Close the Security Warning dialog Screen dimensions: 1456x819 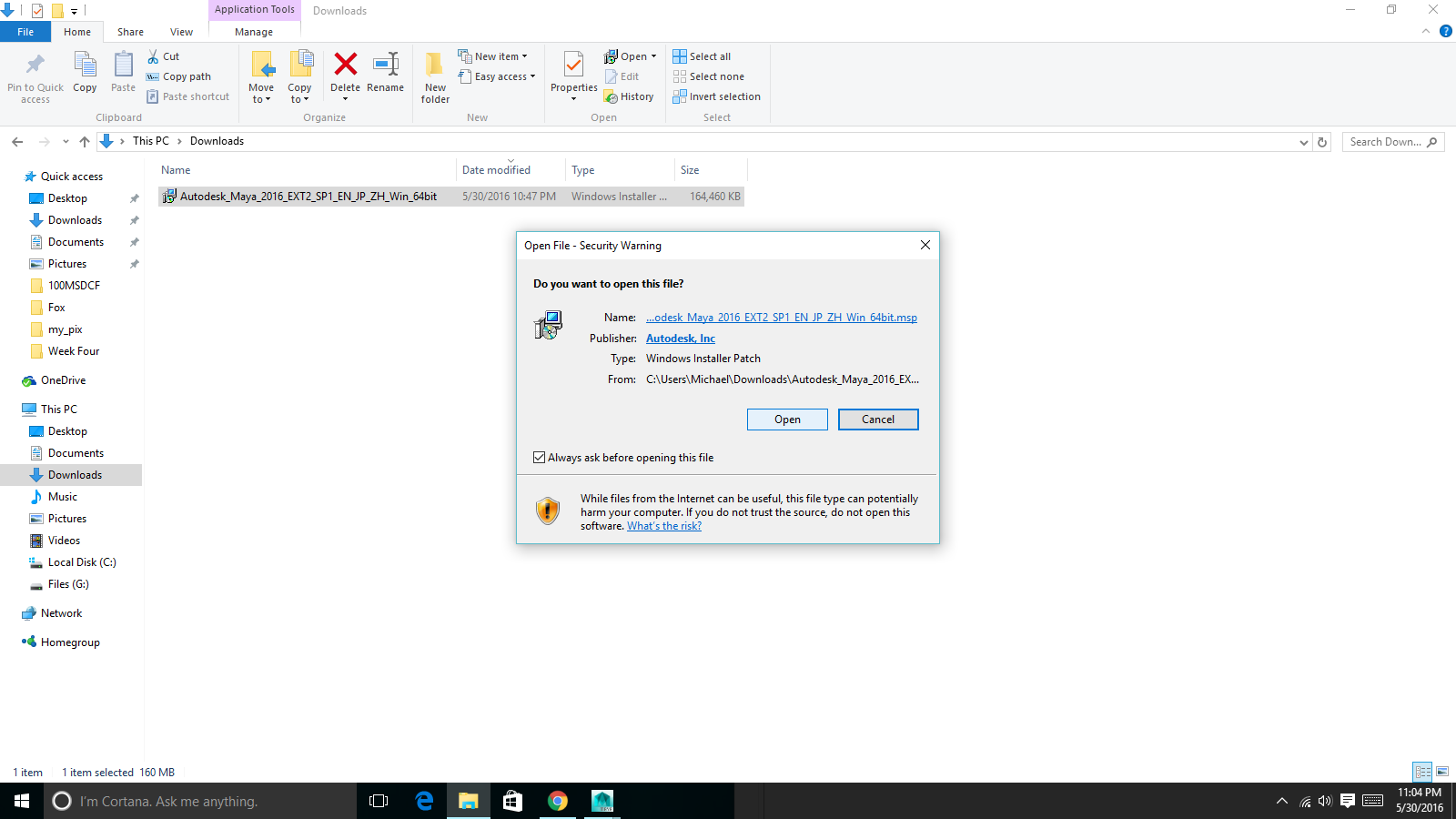[925, 245]
